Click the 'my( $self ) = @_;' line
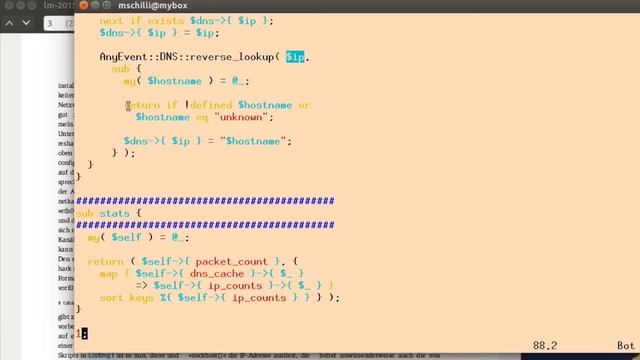640x360 pixels. tap(138, 237)
